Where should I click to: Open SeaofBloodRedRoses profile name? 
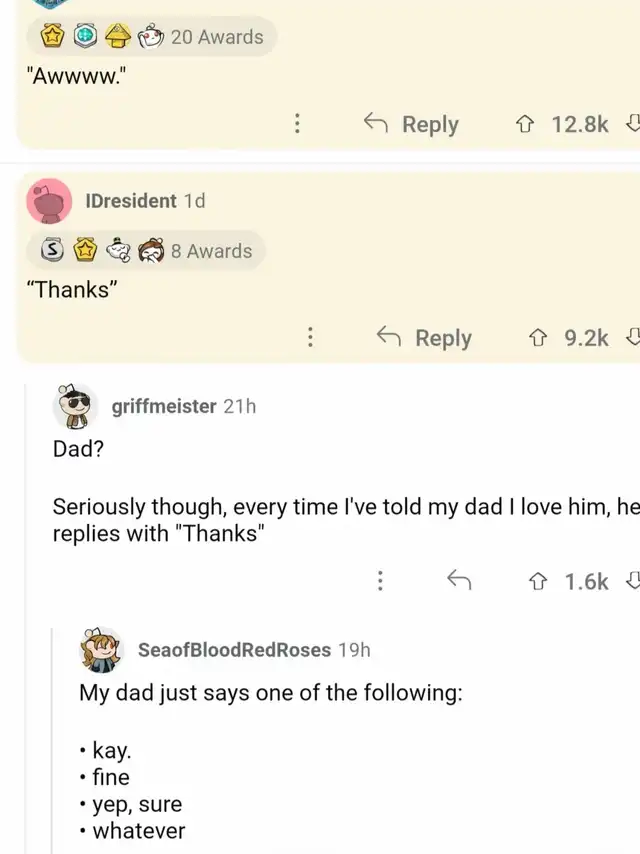point(234,649)
